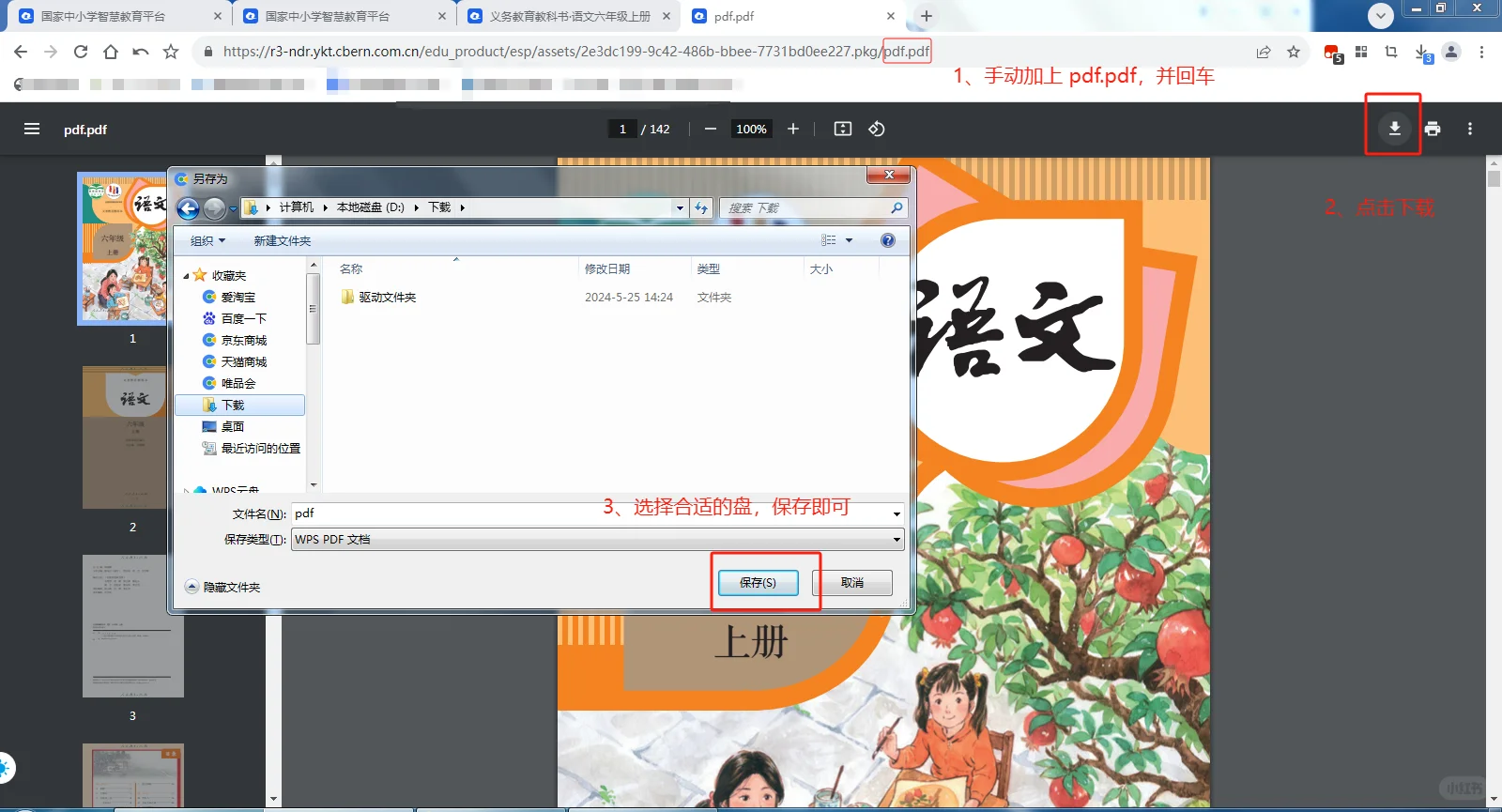
Task: Select 百度一下 in favorites
Action: tap(243, 318)
